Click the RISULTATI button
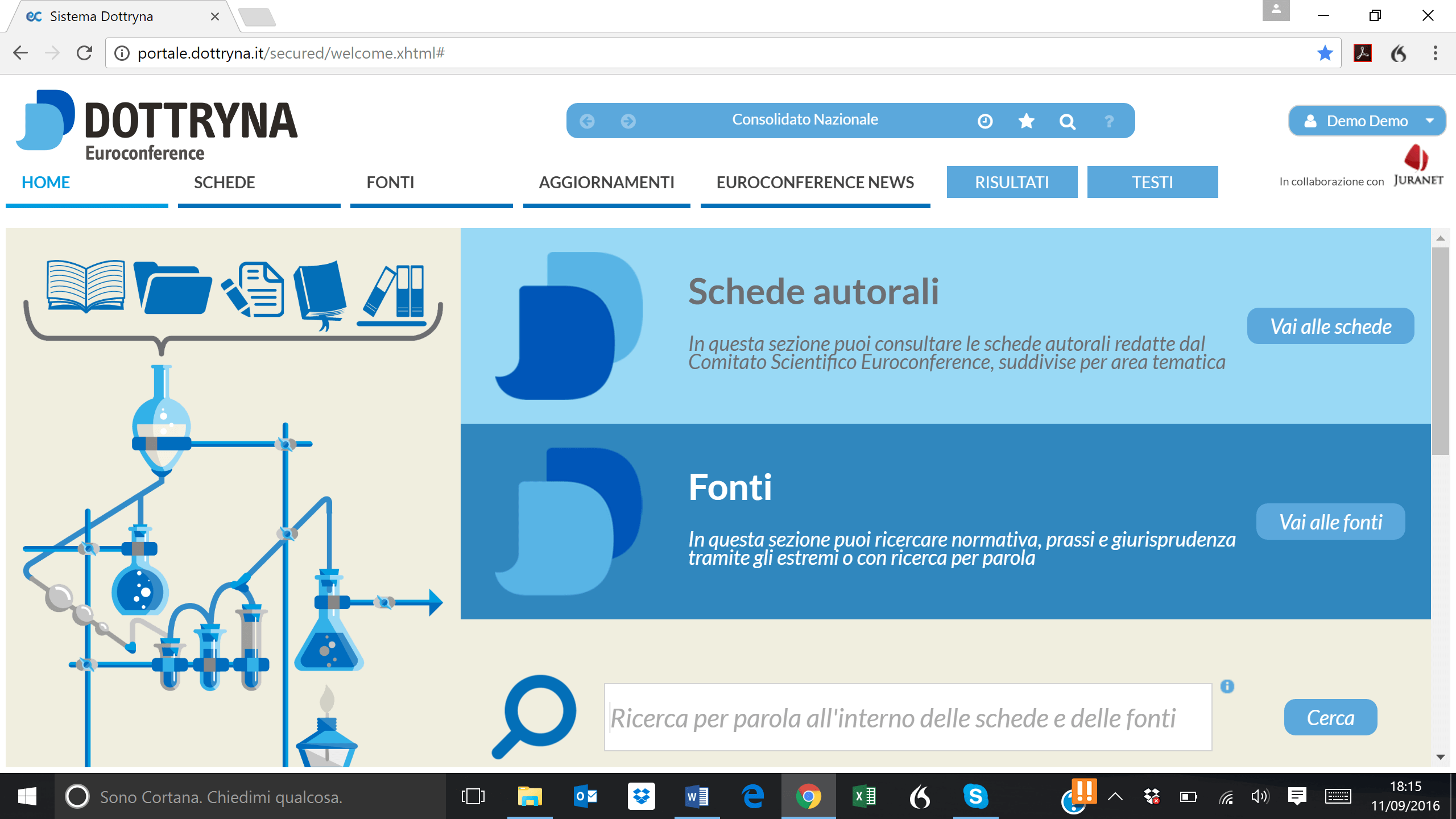1456x819 pixels. [x=1012, y=183]
